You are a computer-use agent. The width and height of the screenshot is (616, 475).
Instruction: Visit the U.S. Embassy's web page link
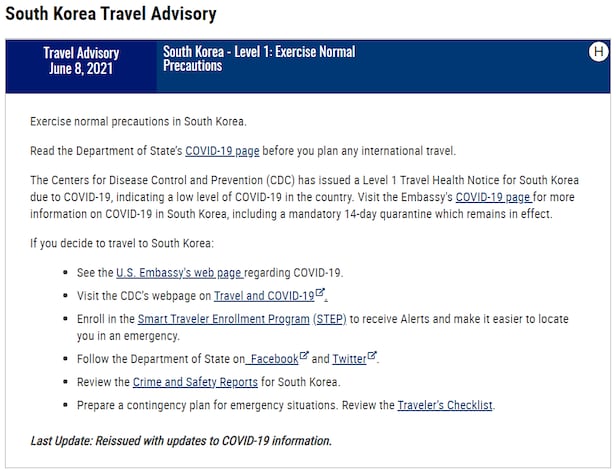179,272
